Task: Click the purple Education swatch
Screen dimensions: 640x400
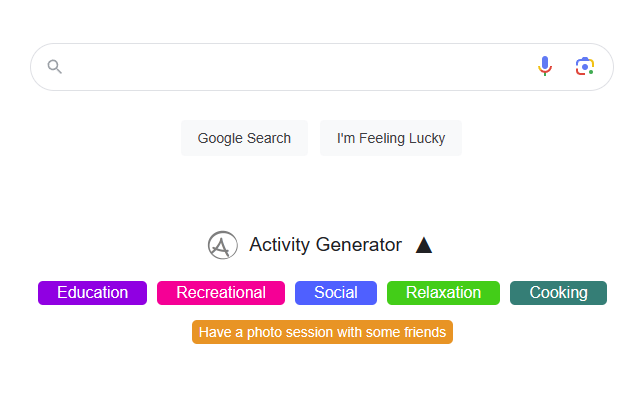Action: pyautogui.click(x=92, y=293)
